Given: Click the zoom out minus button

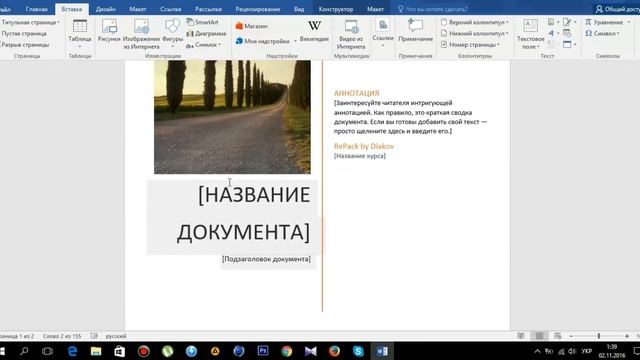Looking at the screenshot, I should (571, 336).
